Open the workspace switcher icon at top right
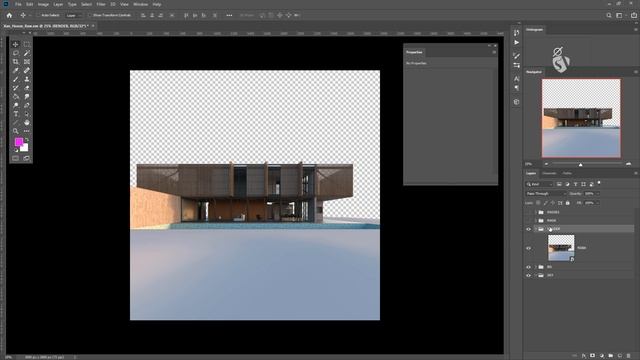 620,16
